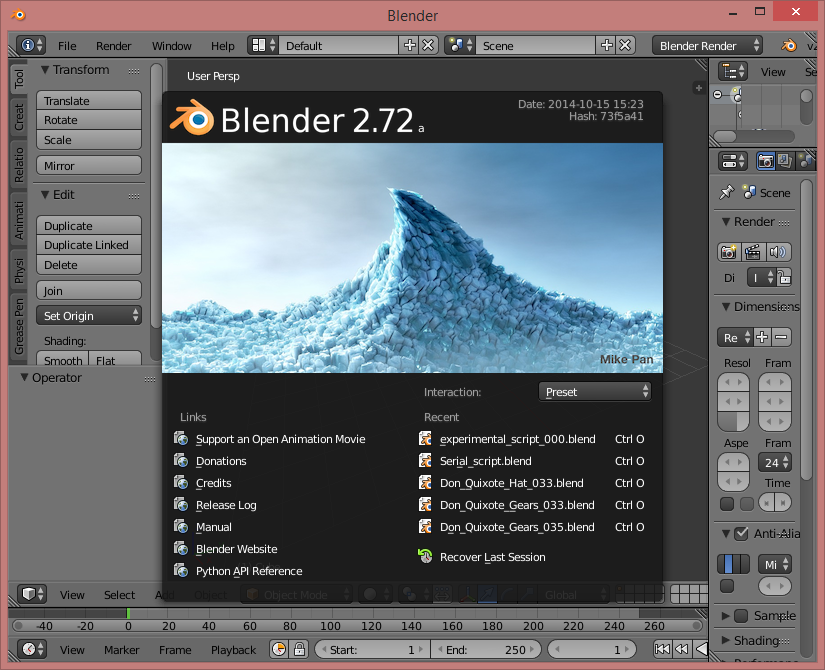This screenshot has width=825, height=670.
Task: Toggle the lock interface padlock icon
Action: pos(784,277)
